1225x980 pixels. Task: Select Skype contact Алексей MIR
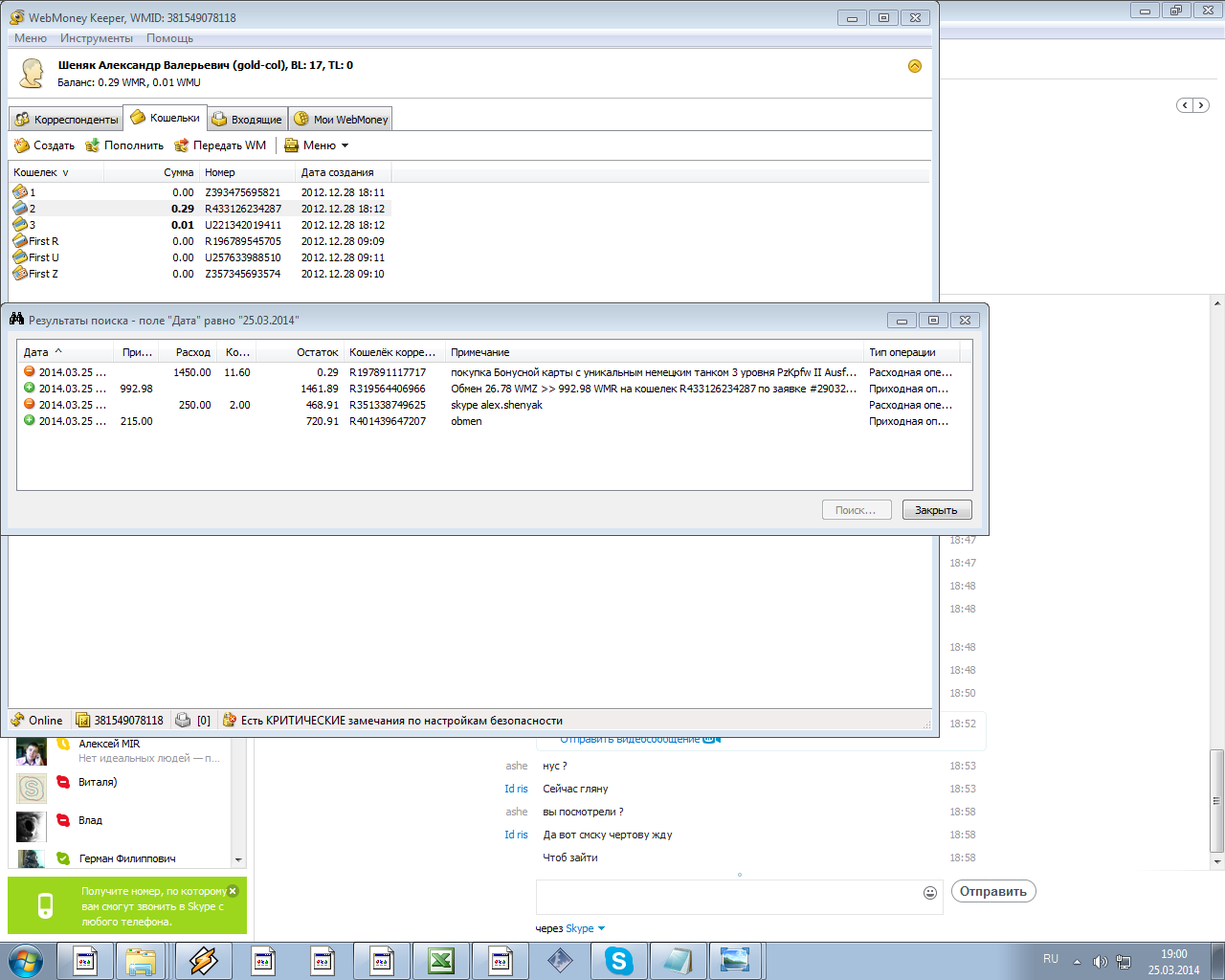point(122,750)
